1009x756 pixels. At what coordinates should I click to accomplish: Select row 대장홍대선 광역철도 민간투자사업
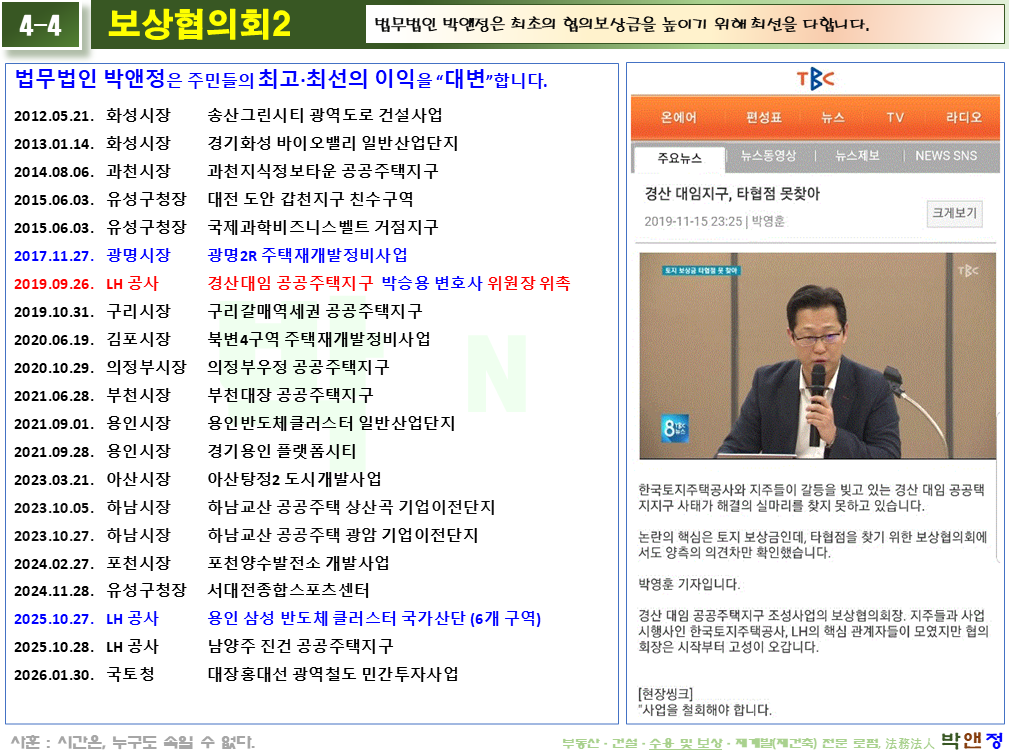(236, 674)
